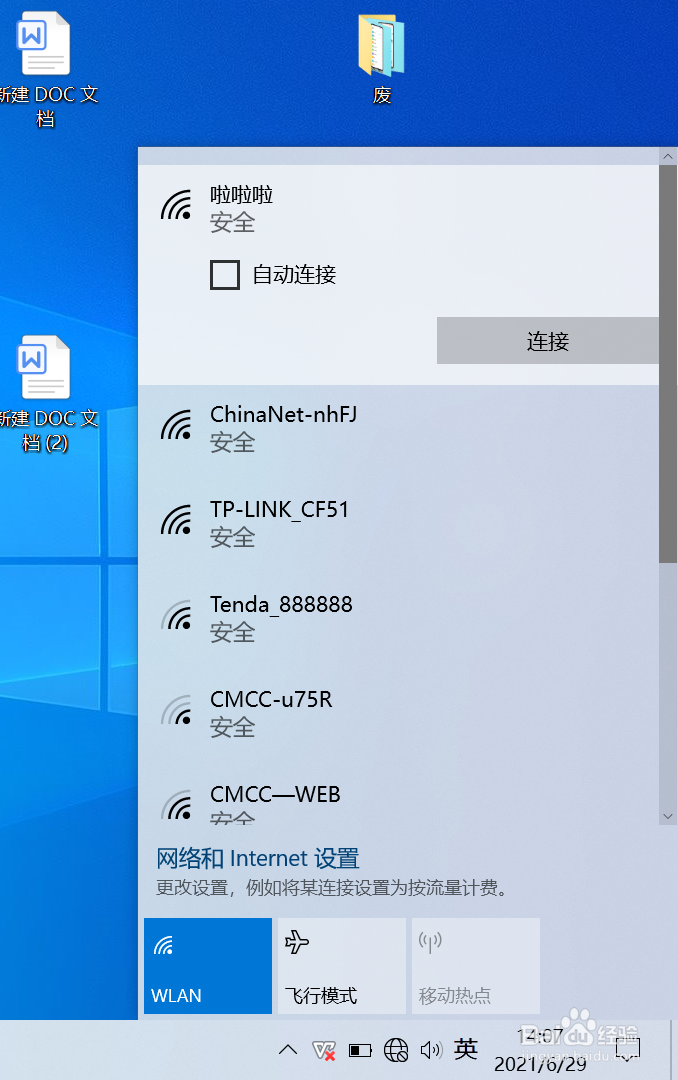Select the 废 folder on desktop
678x1080 pixels.
coord(382,59)
